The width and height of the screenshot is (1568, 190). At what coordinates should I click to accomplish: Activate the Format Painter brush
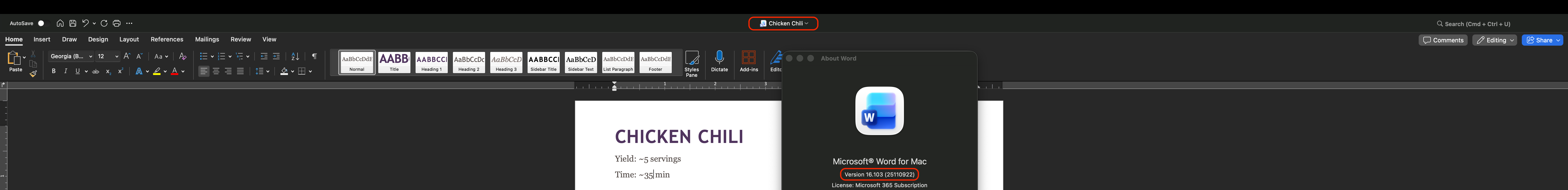click(33, 73)
